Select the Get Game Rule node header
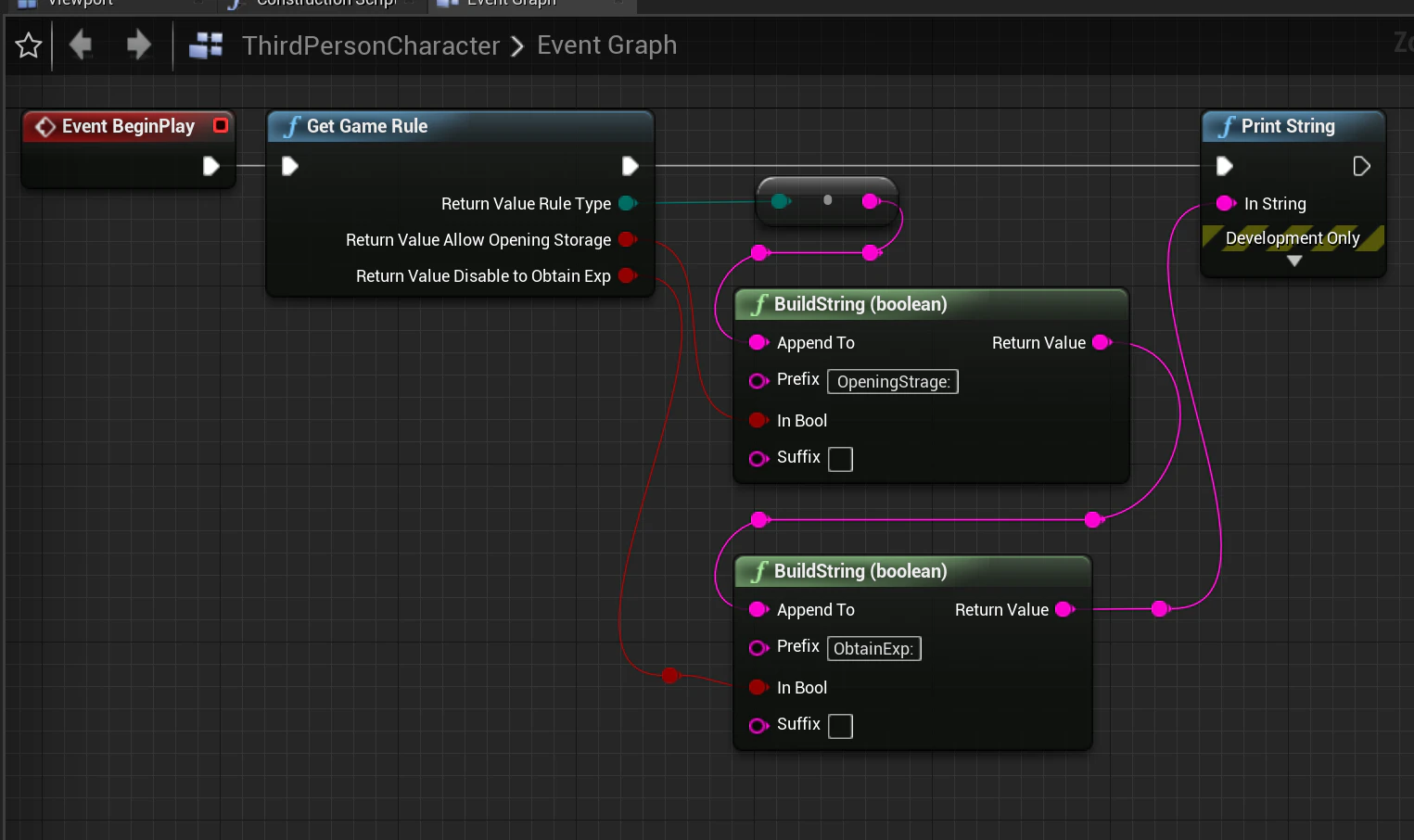Screen dimensions: 1414x840 [460, 126]
